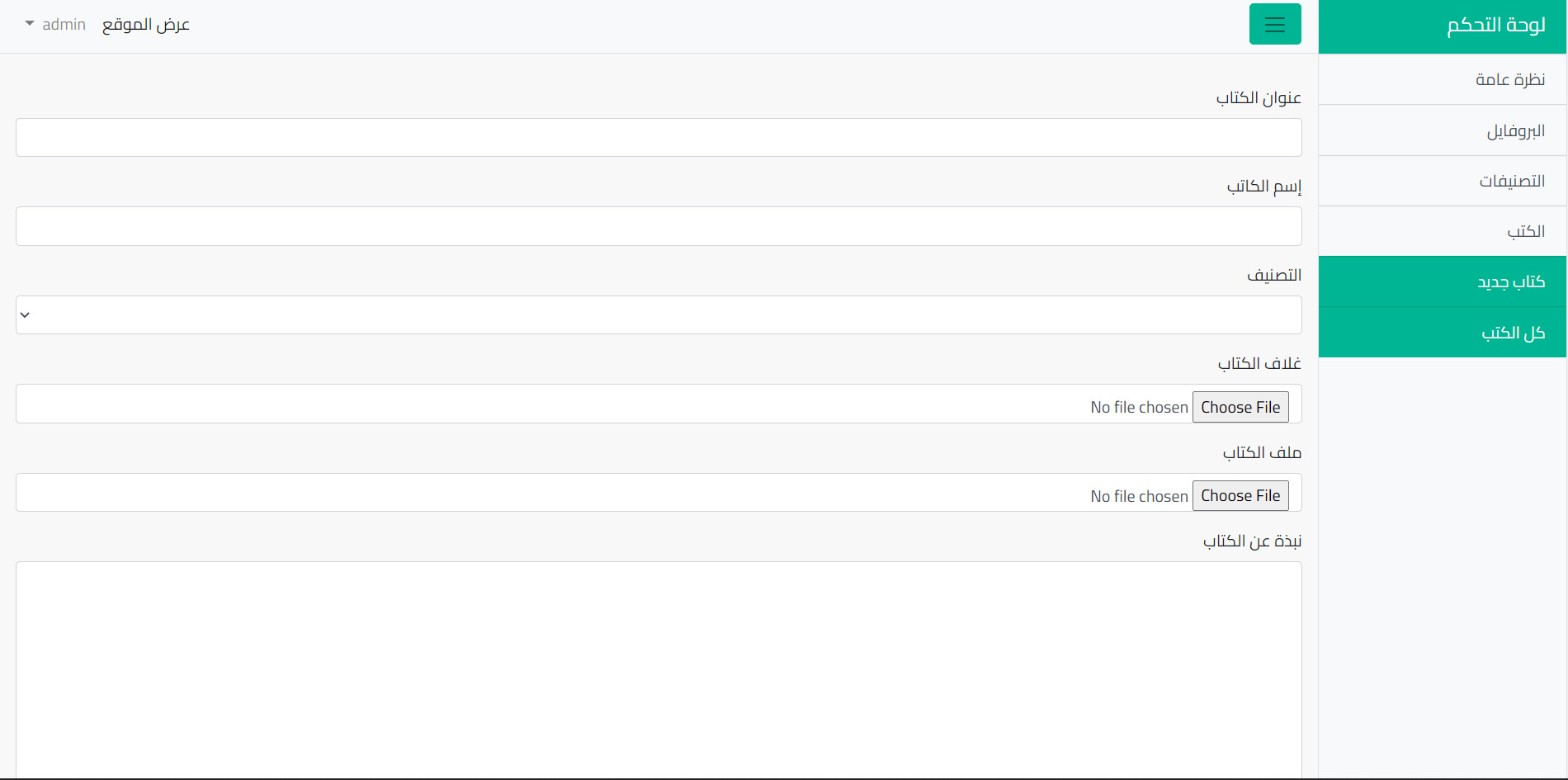
Task: Expand the التصنيف select dropdown
Action: point(659,315)
